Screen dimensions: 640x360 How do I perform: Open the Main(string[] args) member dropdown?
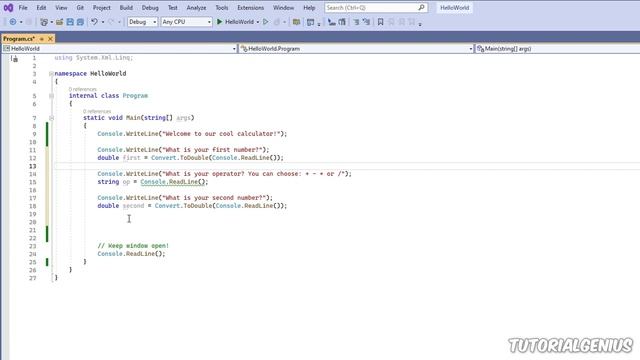557,49
